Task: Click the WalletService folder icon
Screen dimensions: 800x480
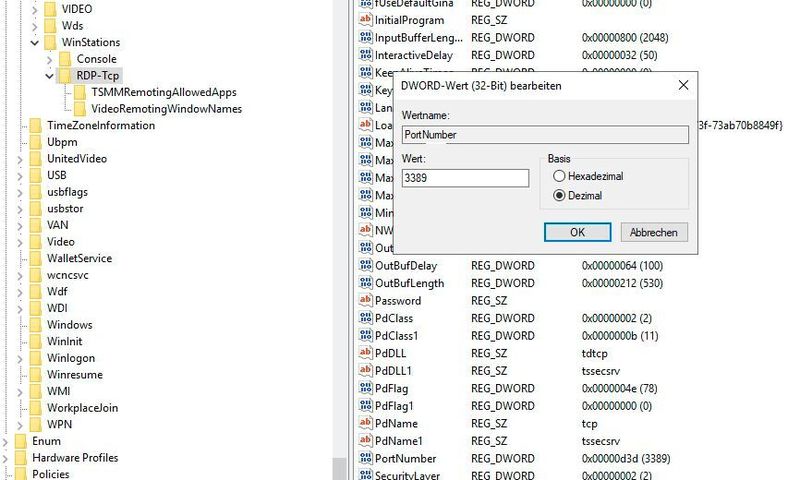Action: 35,258
